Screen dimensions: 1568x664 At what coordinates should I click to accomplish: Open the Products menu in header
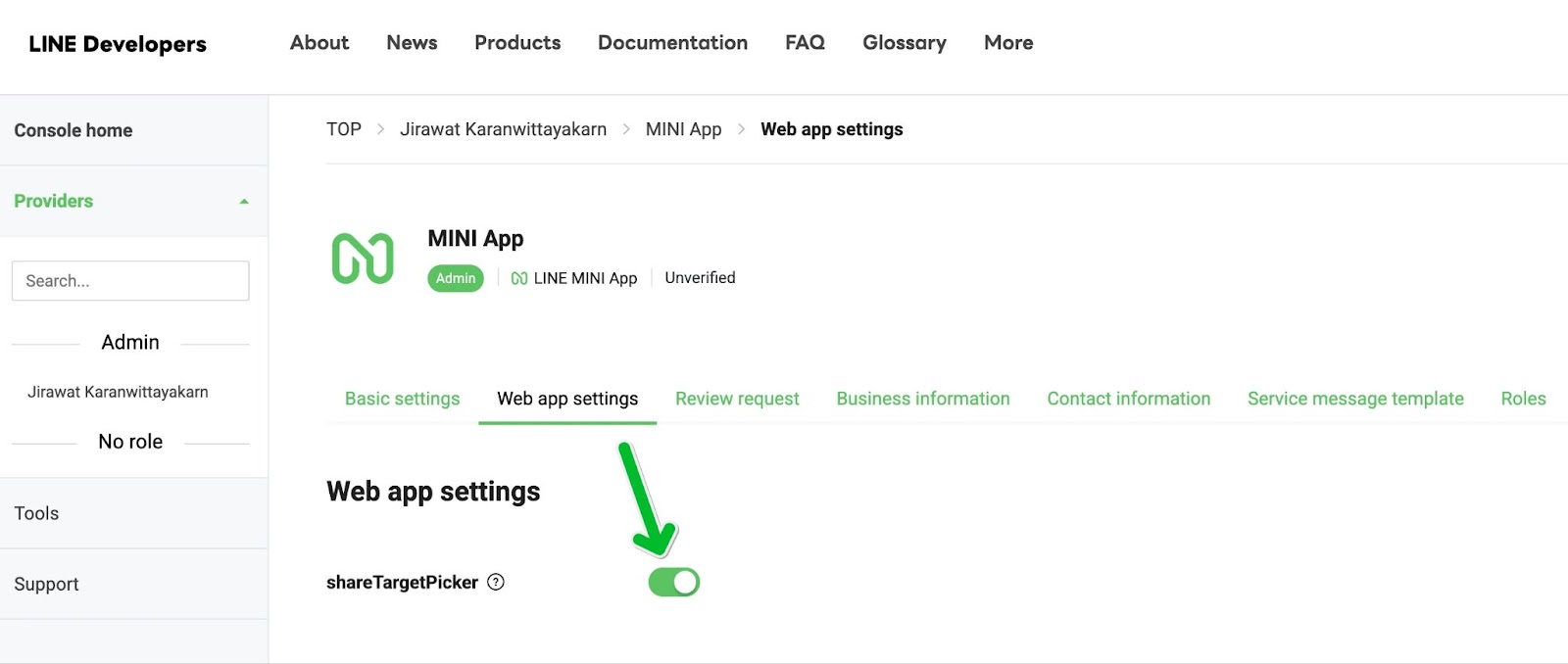coord(517,42)
